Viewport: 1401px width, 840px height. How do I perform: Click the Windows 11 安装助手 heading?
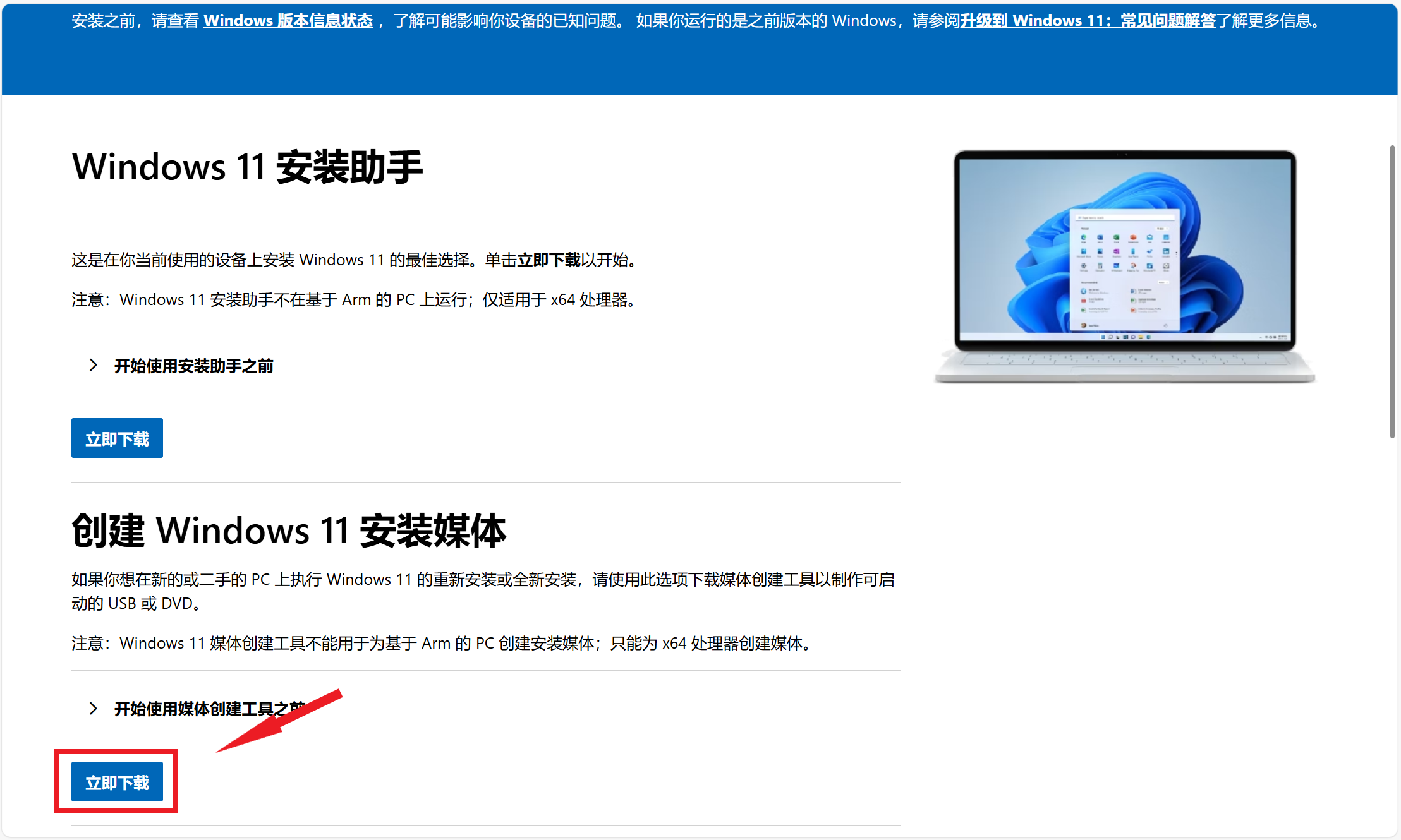click(x=247, y=167)
